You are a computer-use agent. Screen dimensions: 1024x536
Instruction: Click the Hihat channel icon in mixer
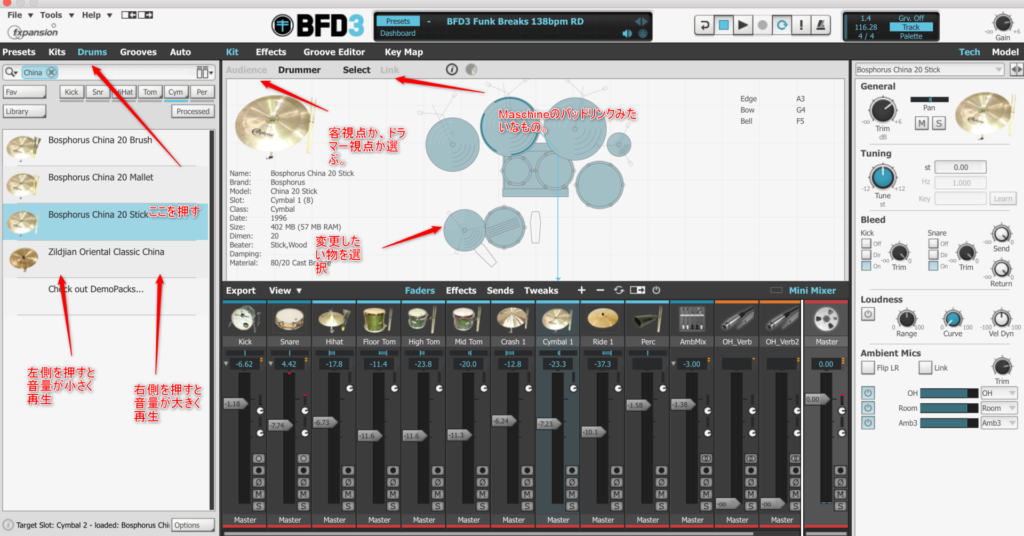334,319
